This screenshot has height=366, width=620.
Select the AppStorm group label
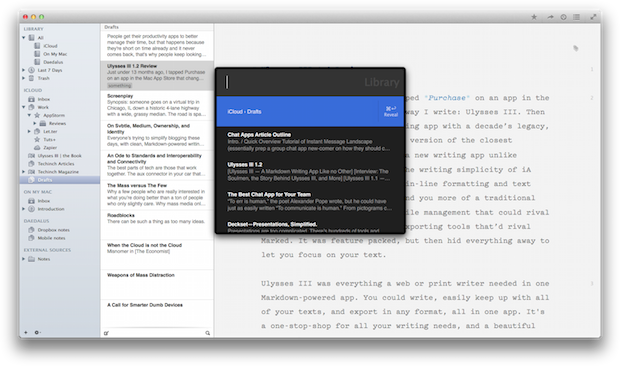click(54, 115)
